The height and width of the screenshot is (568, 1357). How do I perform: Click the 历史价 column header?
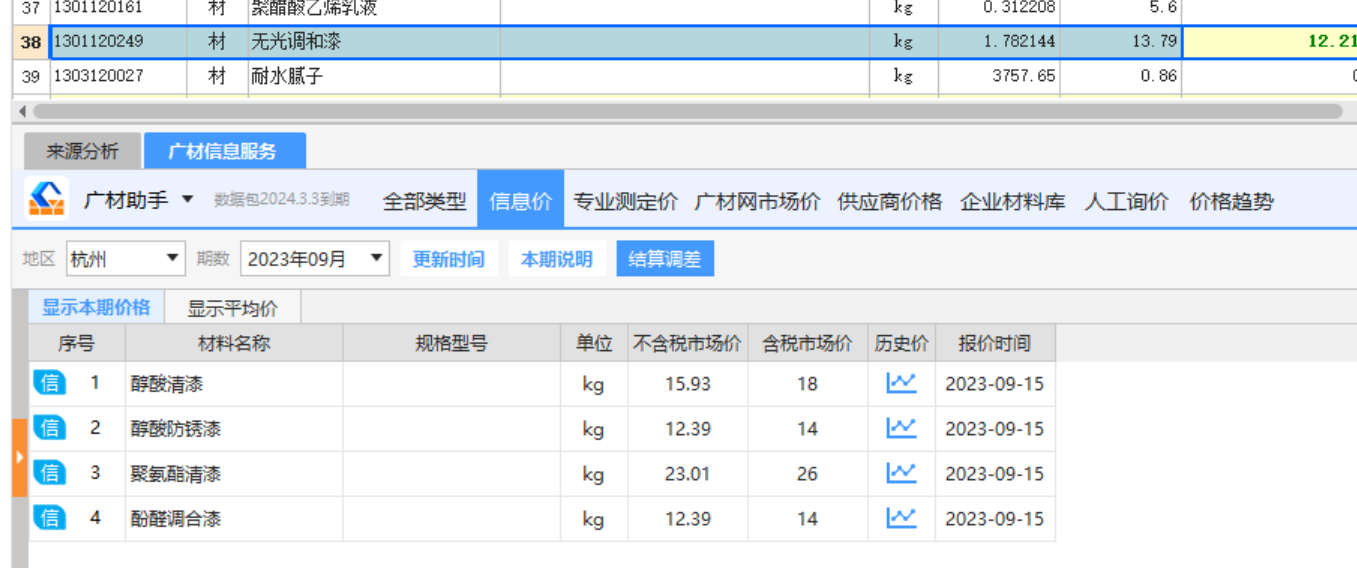tap(901, 343)
